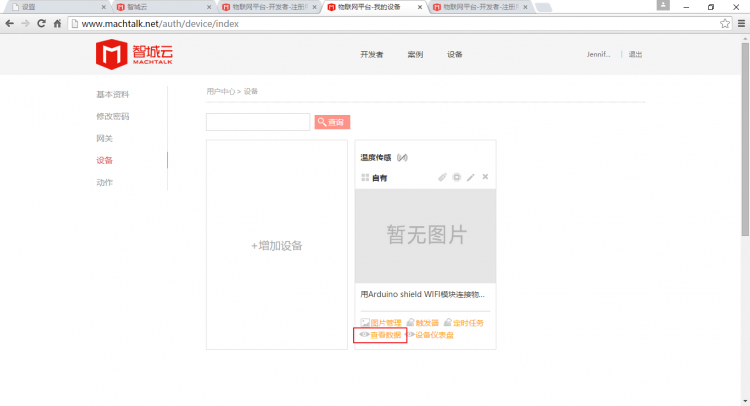Click the +增加设备 add device panel
The image size is (750, 406).
click(277, 245)
